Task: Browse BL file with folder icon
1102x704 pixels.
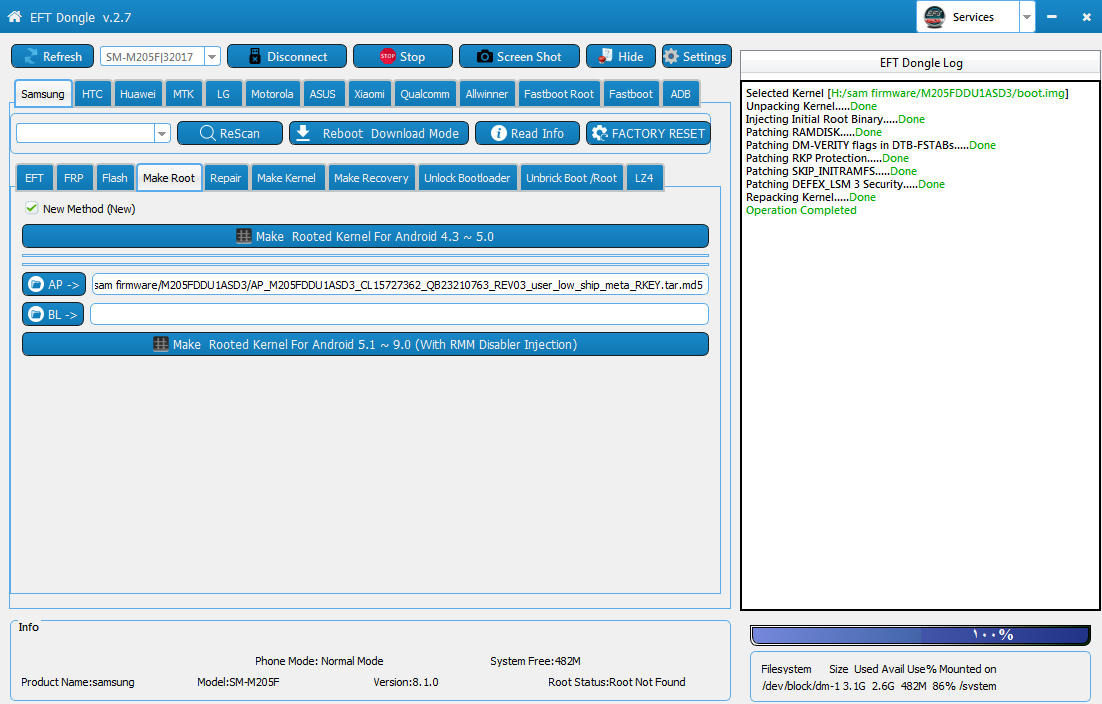Action: [x=37, y=314]
